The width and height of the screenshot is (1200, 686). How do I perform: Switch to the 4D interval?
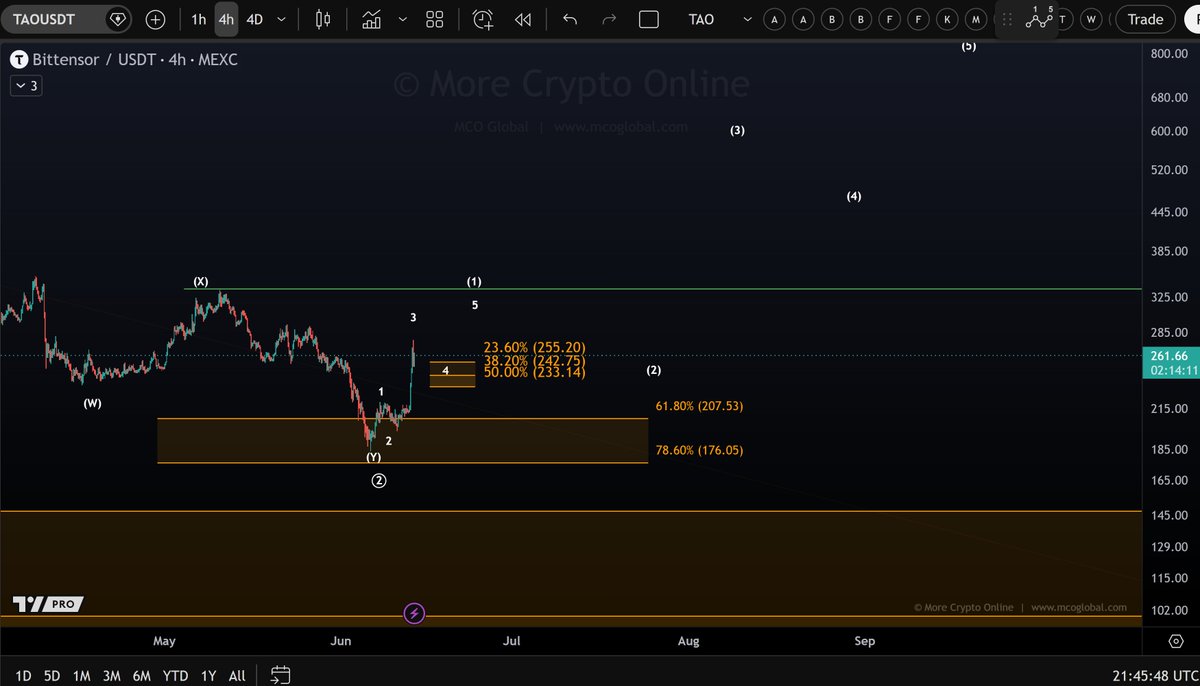(x=255, y=19)
